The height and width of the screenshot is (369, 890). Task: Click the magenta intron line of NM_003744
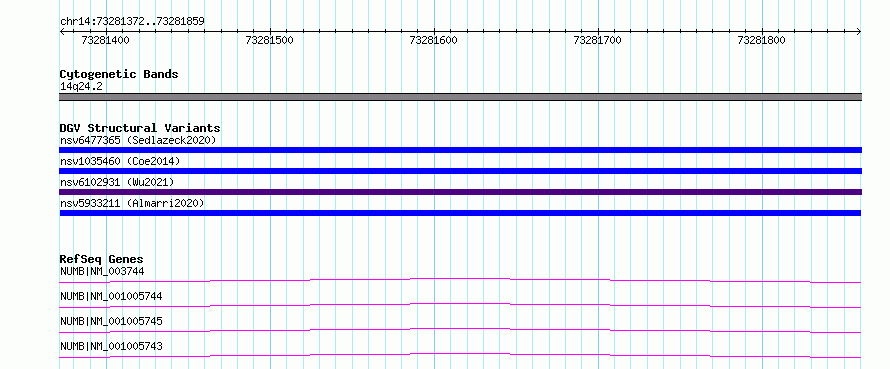click(x=460, y=279)
